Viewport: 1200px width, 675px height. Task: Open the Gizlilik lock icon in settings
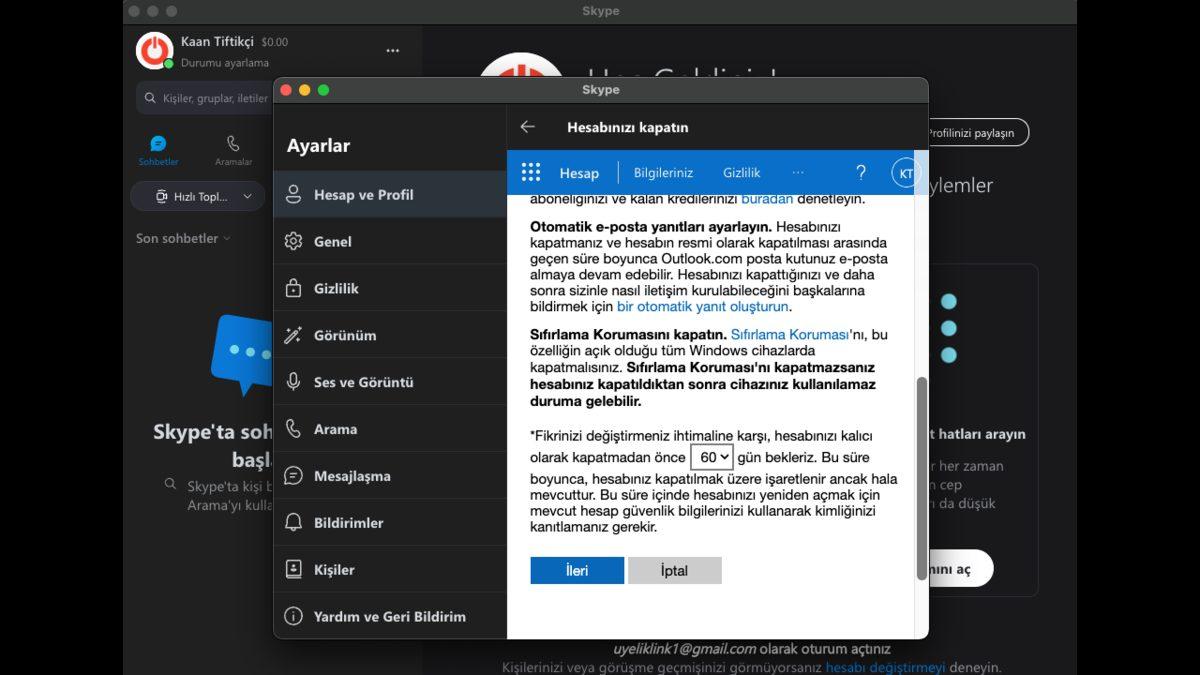(x=293, y=288)
